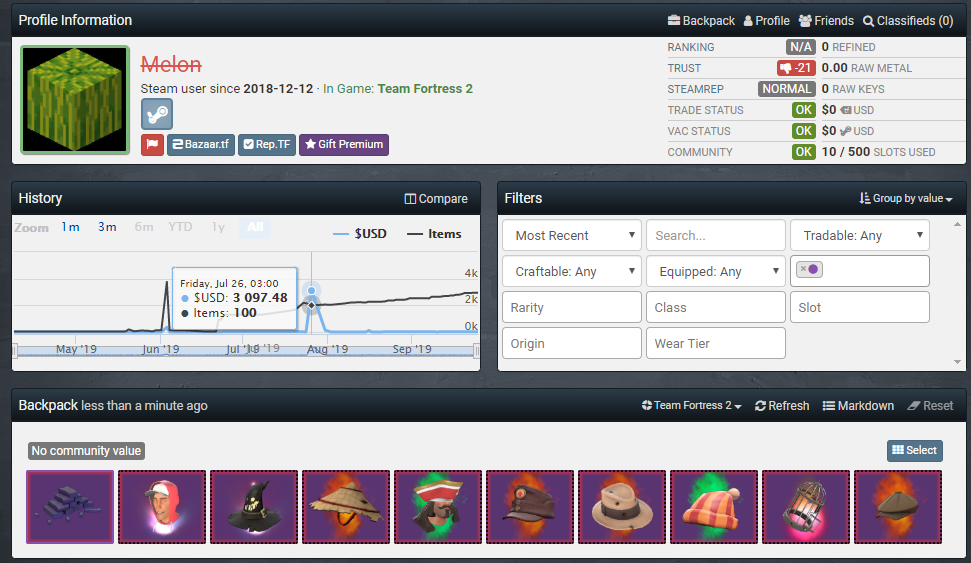This screenshot has width=971, height=563.
Task: Click the Class filter field
Action: point(716,307)
